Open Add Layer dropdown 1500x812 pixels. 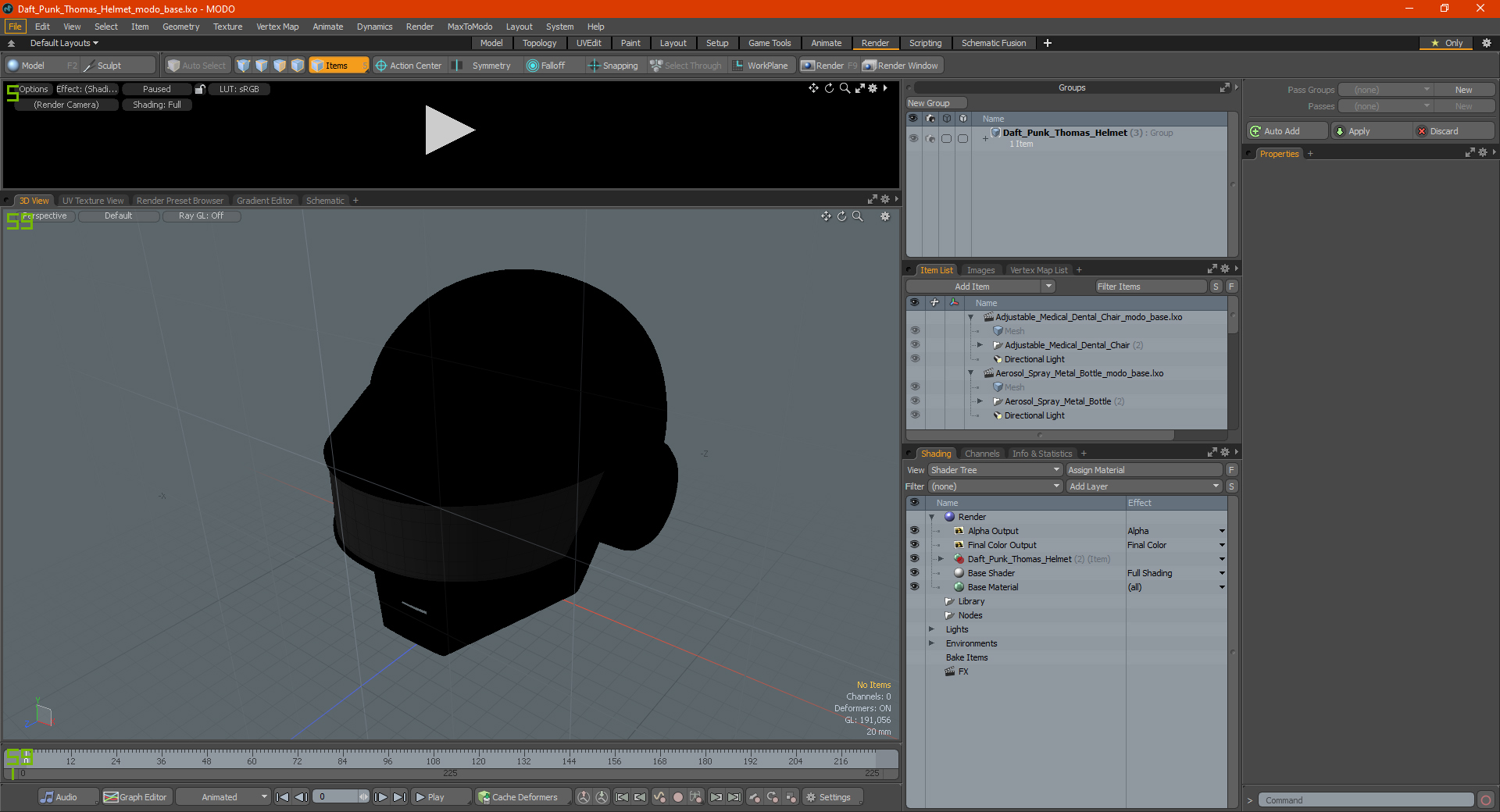tap(1144, 486)
